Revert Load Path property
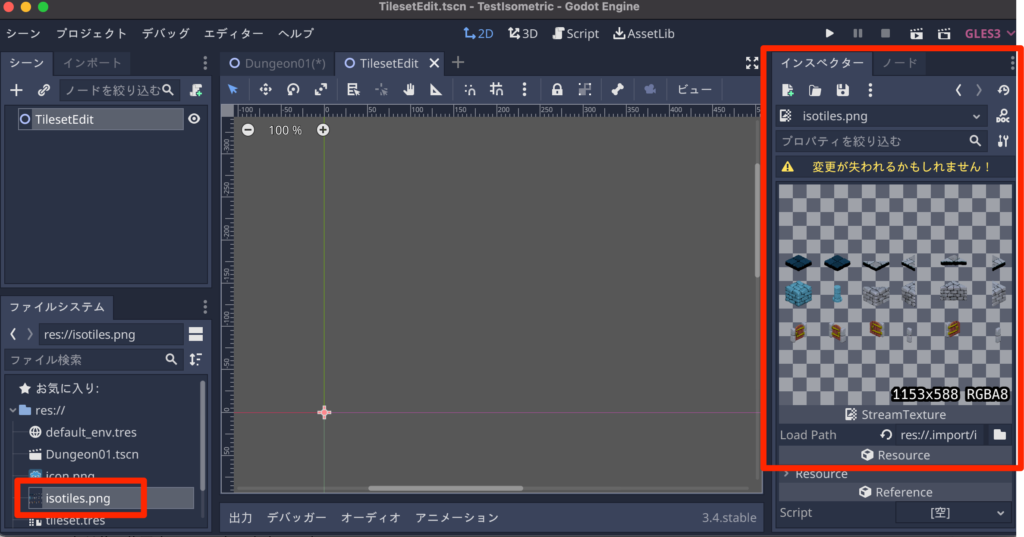 886,435
